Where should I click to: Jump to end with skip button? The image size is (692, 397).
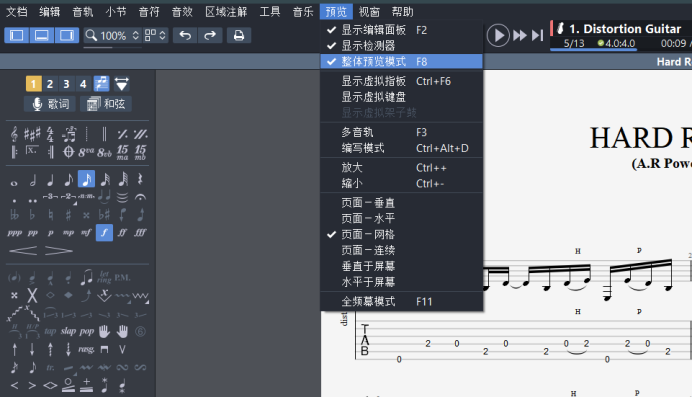coord(537,35)
